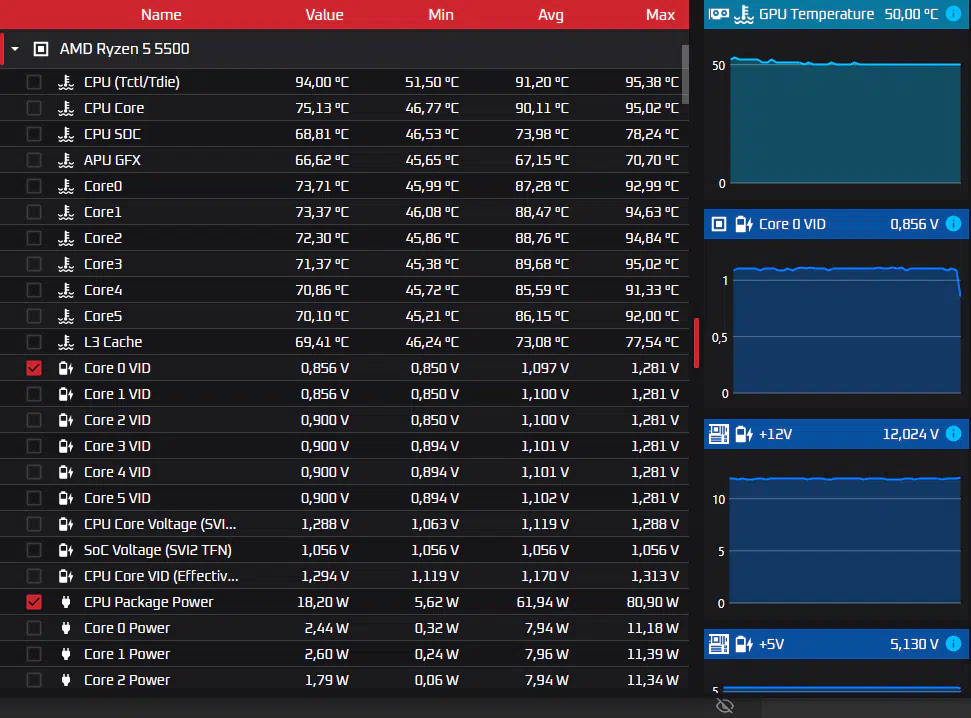Click the CPU icon in Core 0 VID graph header
The width and height of the screenshot is (971, 718).
point(719,224)
